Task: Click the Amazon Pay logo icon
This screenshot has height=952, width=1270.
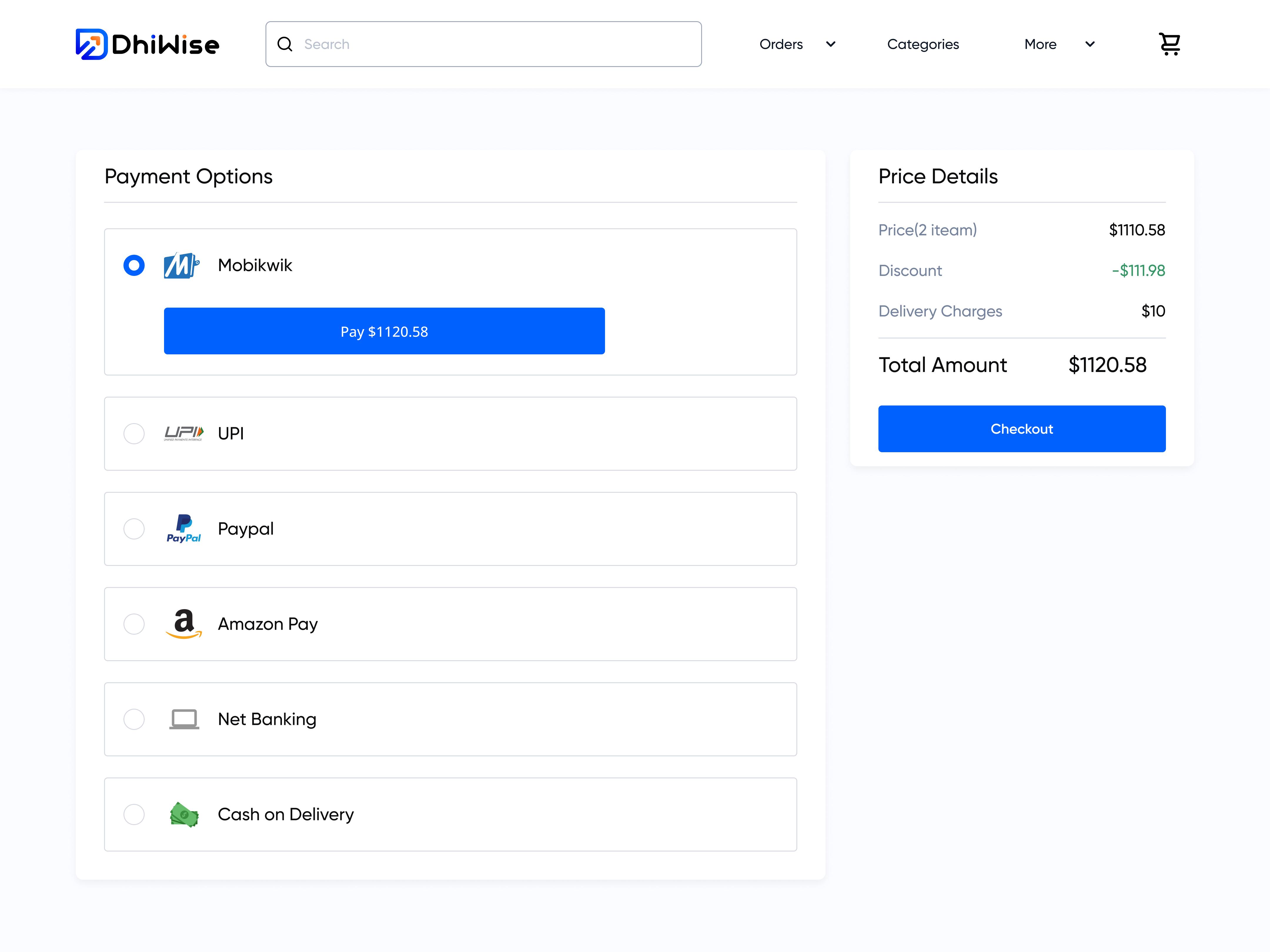Action: tap(184, 624)
